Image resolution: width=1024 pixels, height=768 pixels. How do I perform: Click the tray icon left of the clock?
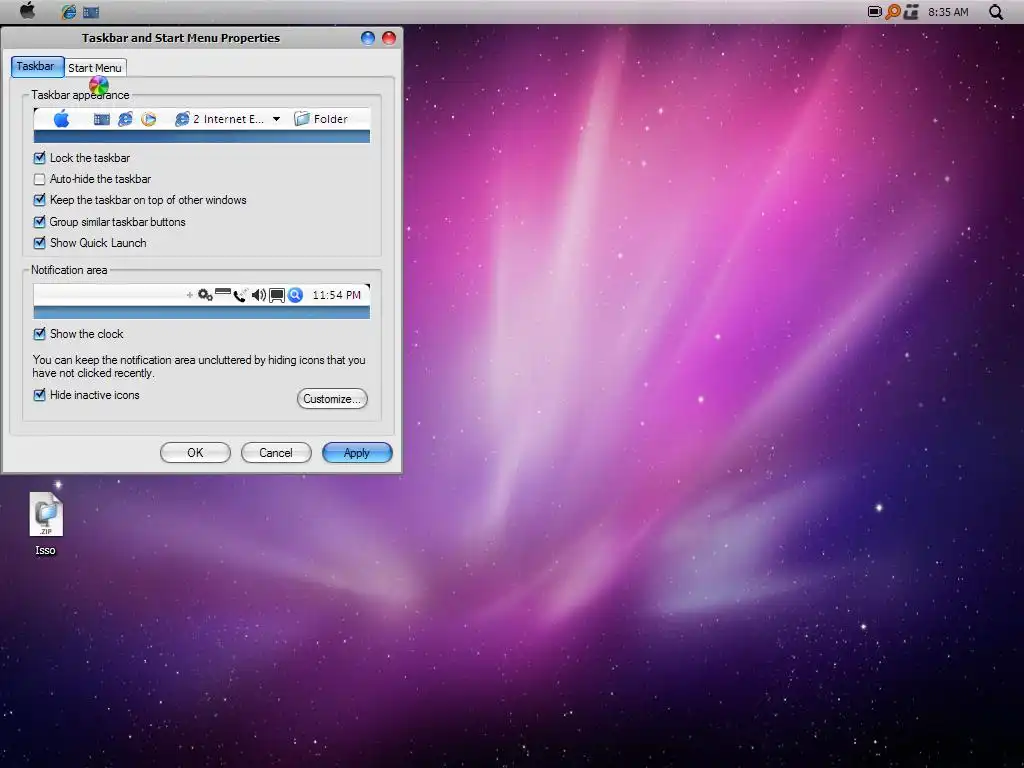[912, 12]
